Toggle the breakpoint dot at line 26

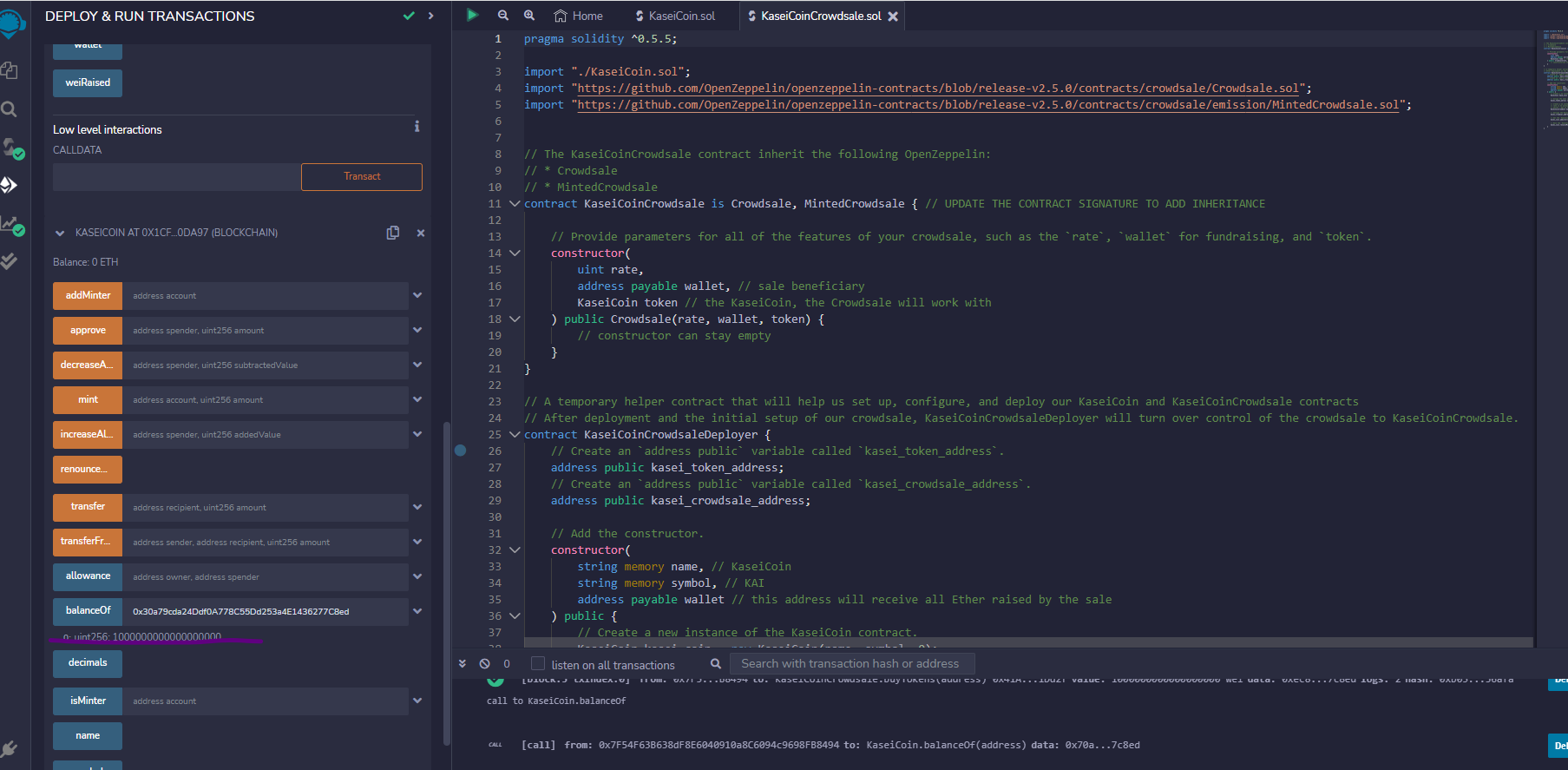click(461, 451)
